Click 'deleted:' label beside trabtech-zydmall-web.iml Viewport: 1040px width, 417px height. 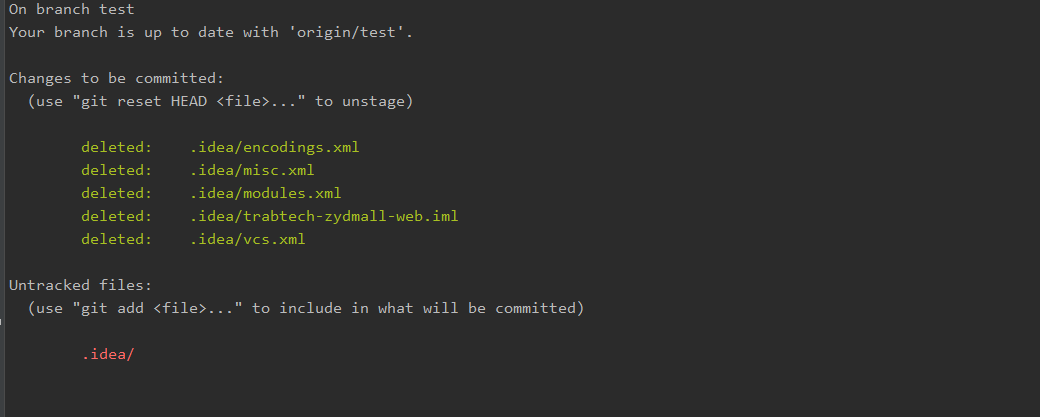point(117,216)
